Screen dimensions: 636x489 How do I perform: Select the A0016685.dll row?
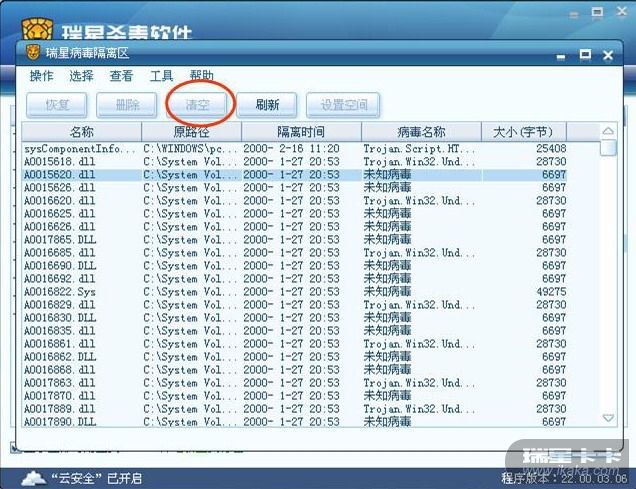tap(294, 252)
